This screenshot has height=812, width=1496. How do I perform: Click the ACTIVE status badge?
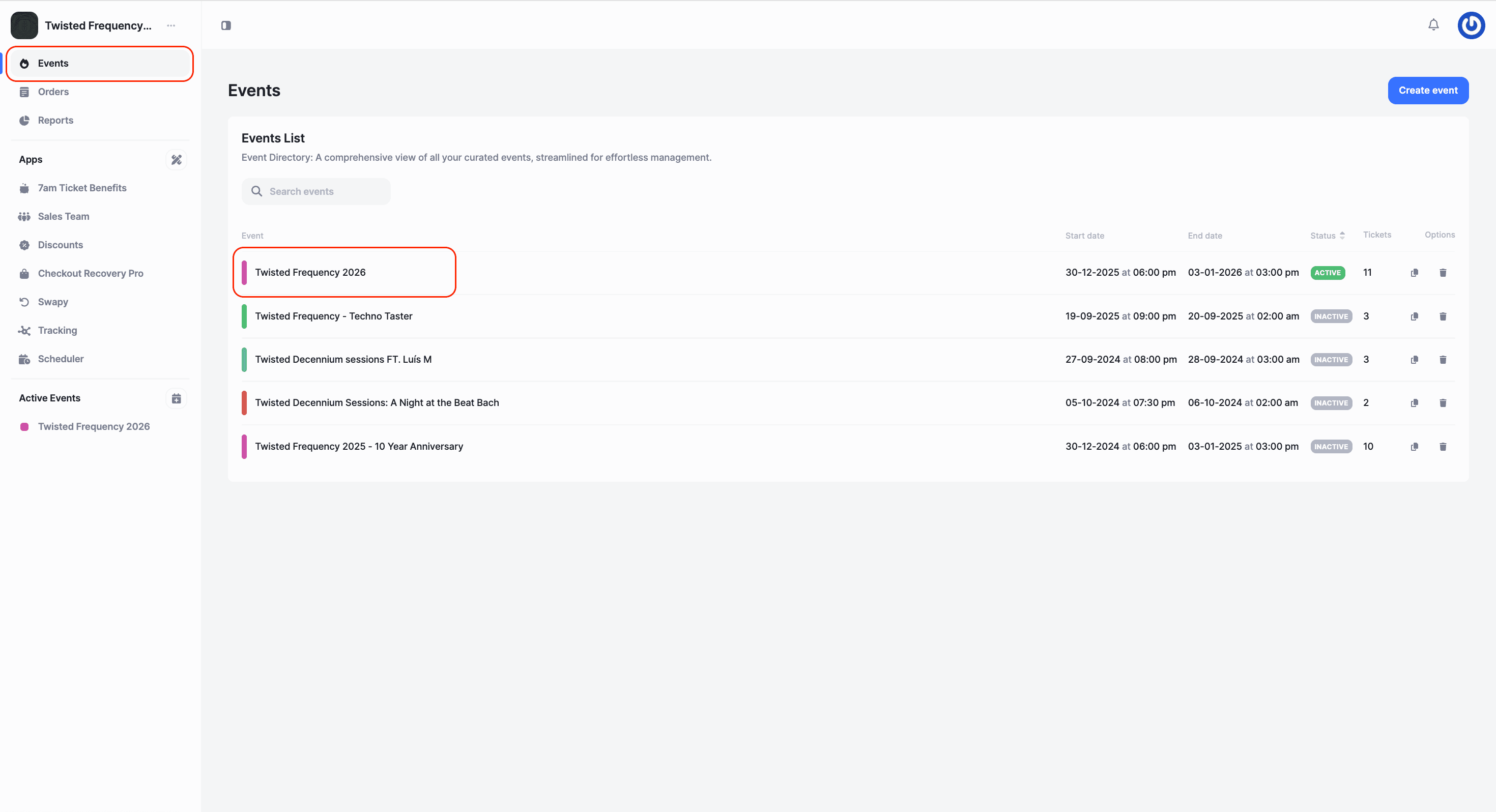pyautogui.click(x=1327, y=272)
